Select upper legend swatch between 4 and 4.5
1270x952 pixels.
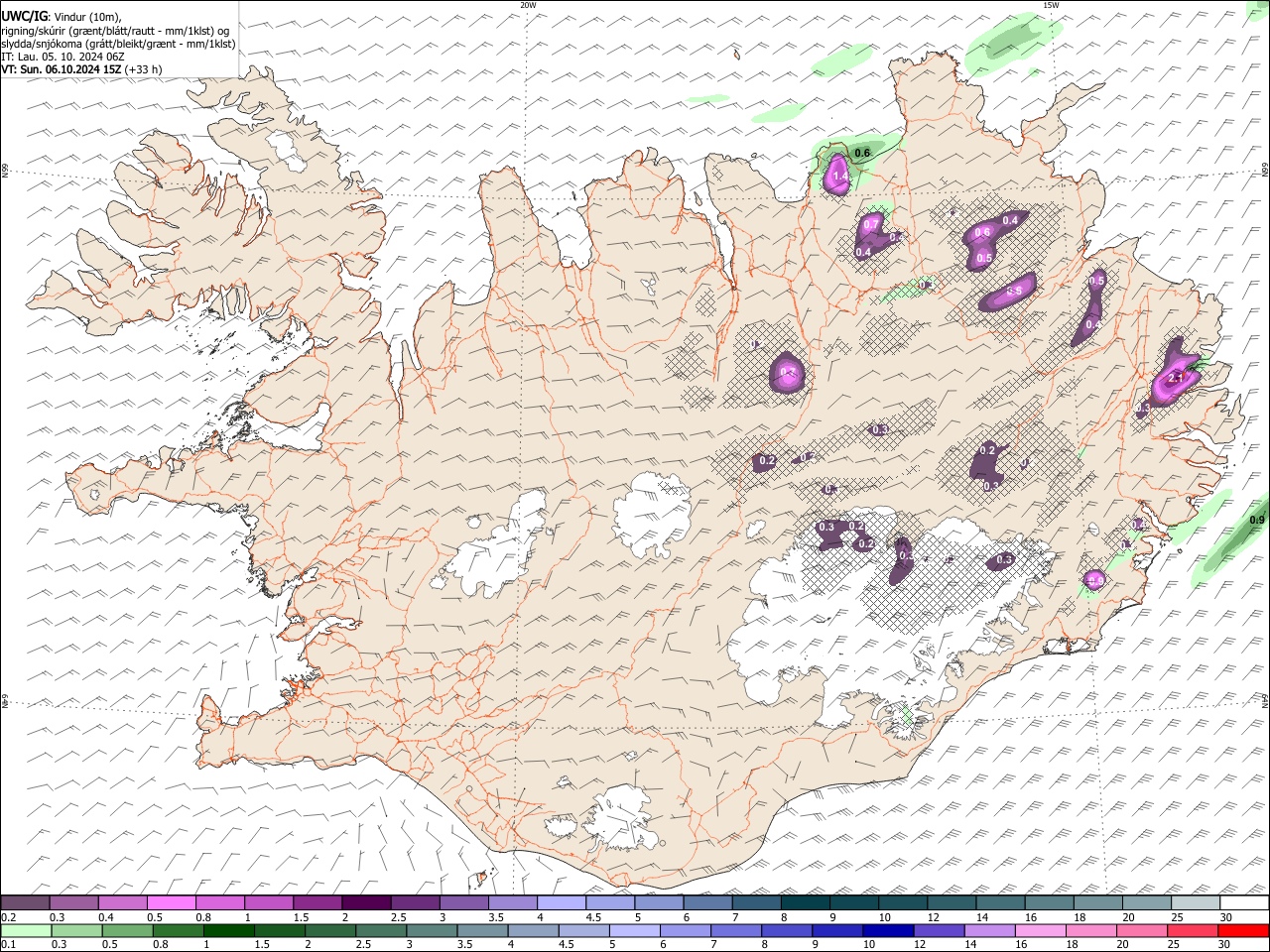point(561,902)
